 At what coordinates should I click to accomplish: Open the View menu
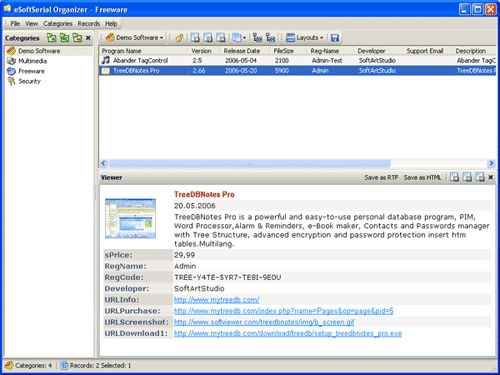pos(31,24)
